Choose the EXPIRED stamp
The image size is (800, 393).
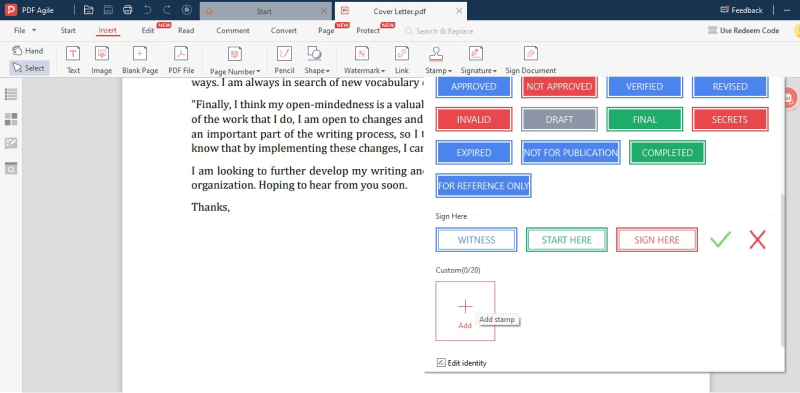(473, 153)
